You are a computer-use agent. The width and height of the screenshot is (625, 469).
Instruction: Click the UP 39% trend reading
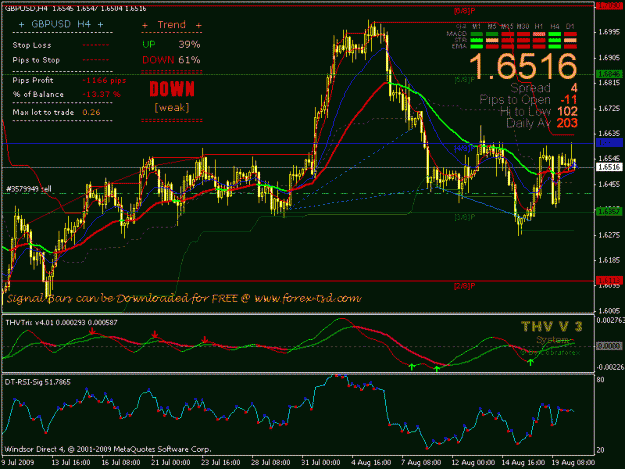pyautogui.click(x=171, y=45)
